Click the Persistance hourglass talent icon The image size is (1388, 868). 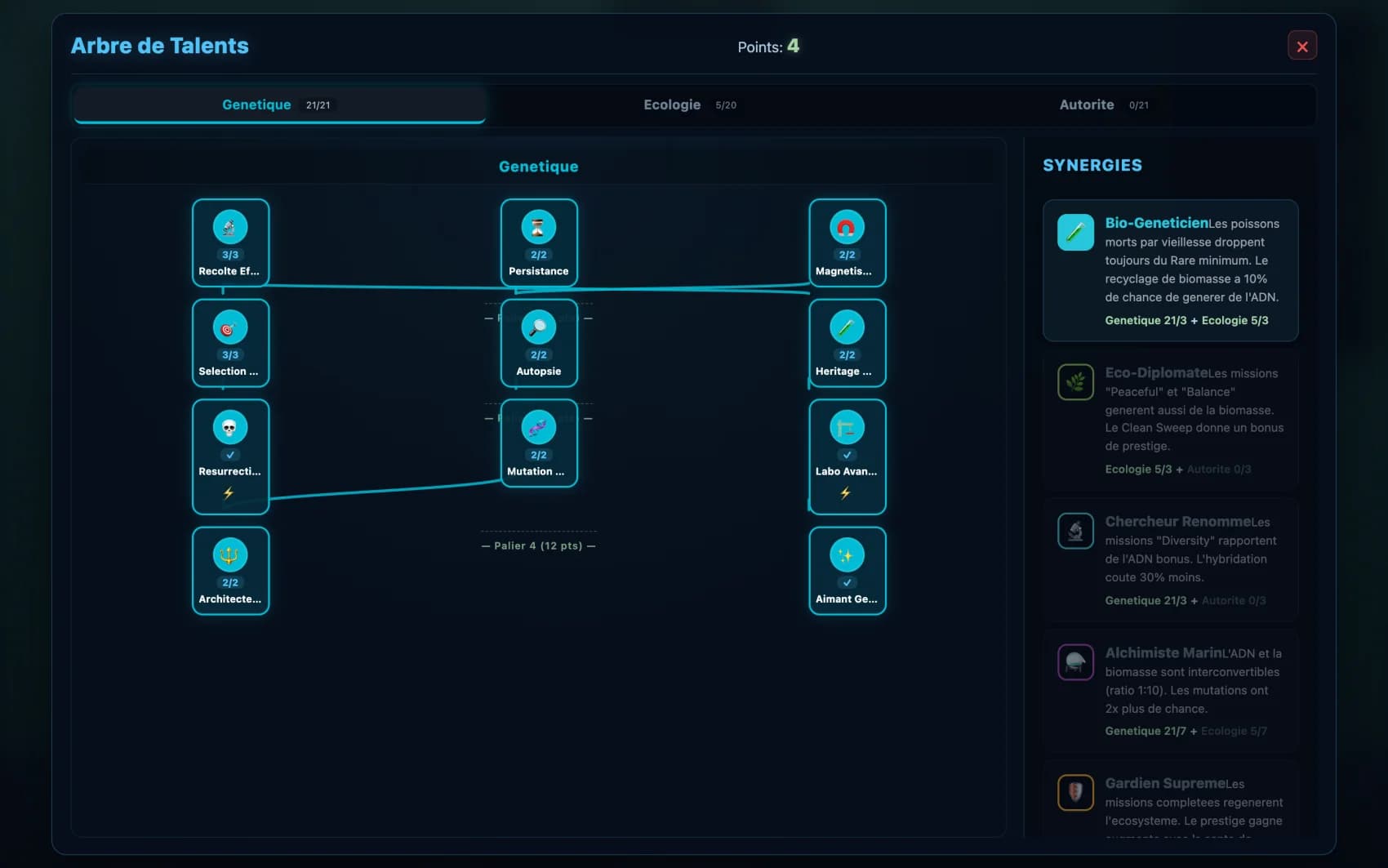[539, 228]
